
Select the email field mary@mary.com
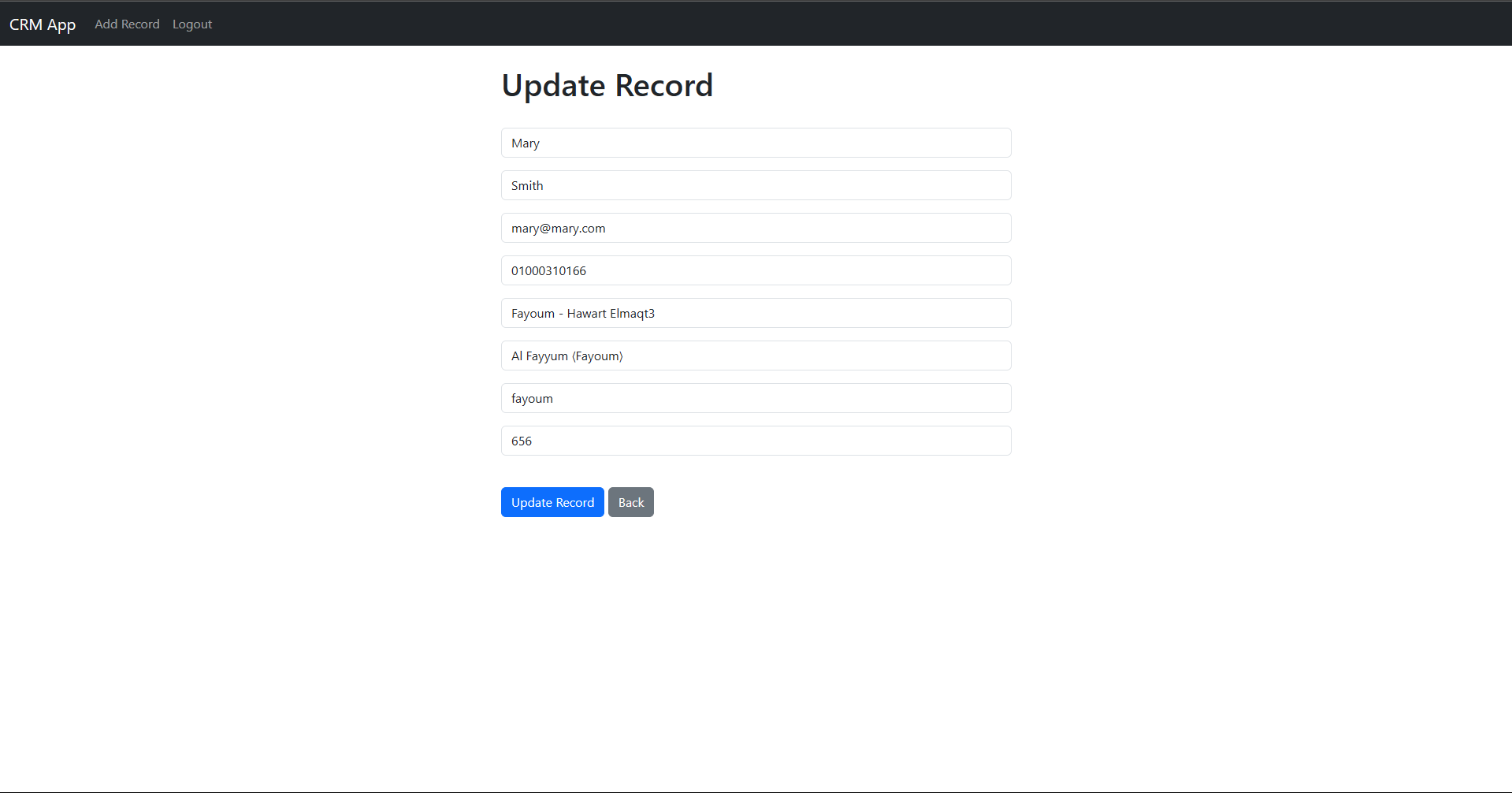756,228
